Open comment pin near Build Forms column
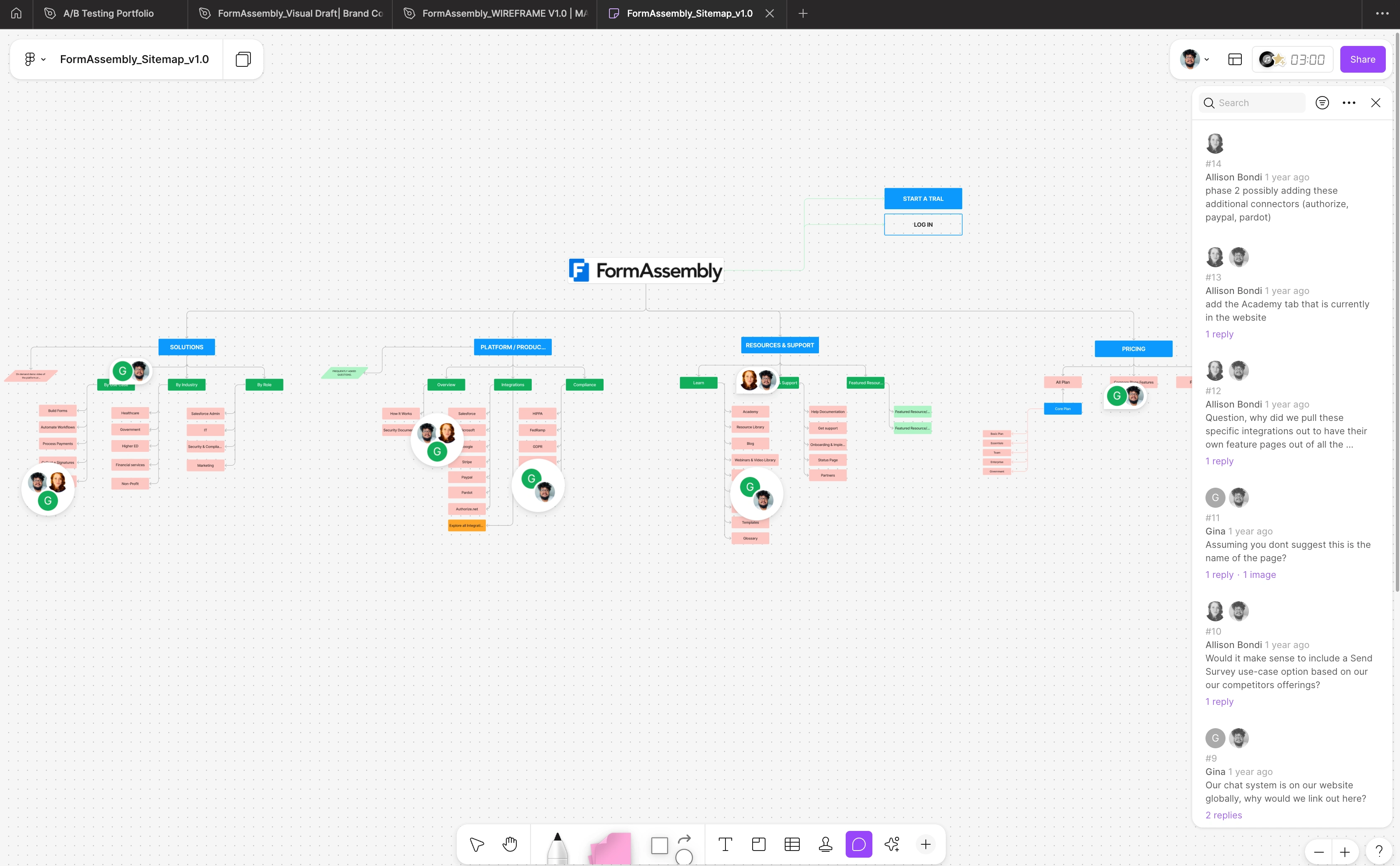Image resolution: width=1400 pixels, height=866 pixels. pyautogui.click(x=48, y=490)
